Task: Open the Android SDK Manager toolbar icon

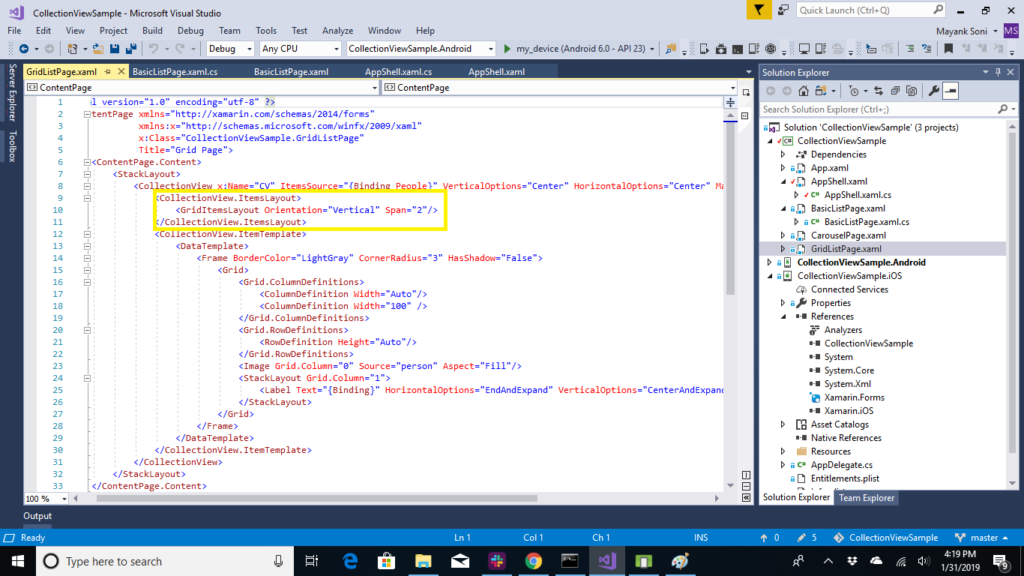Action: 721,49
